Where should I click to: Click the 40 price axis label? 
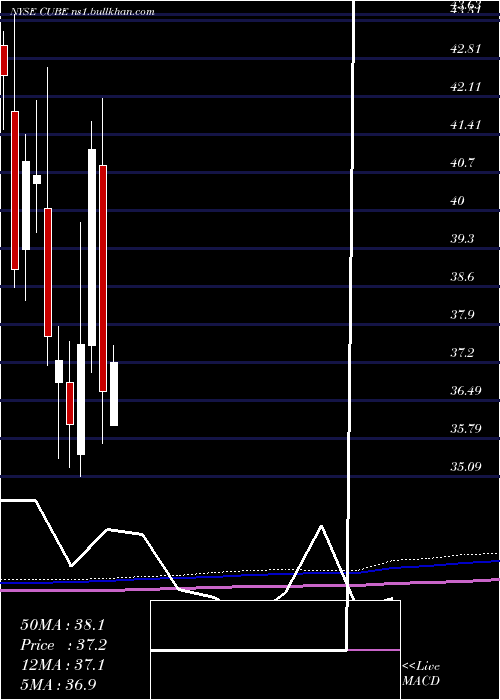(458, 200)
